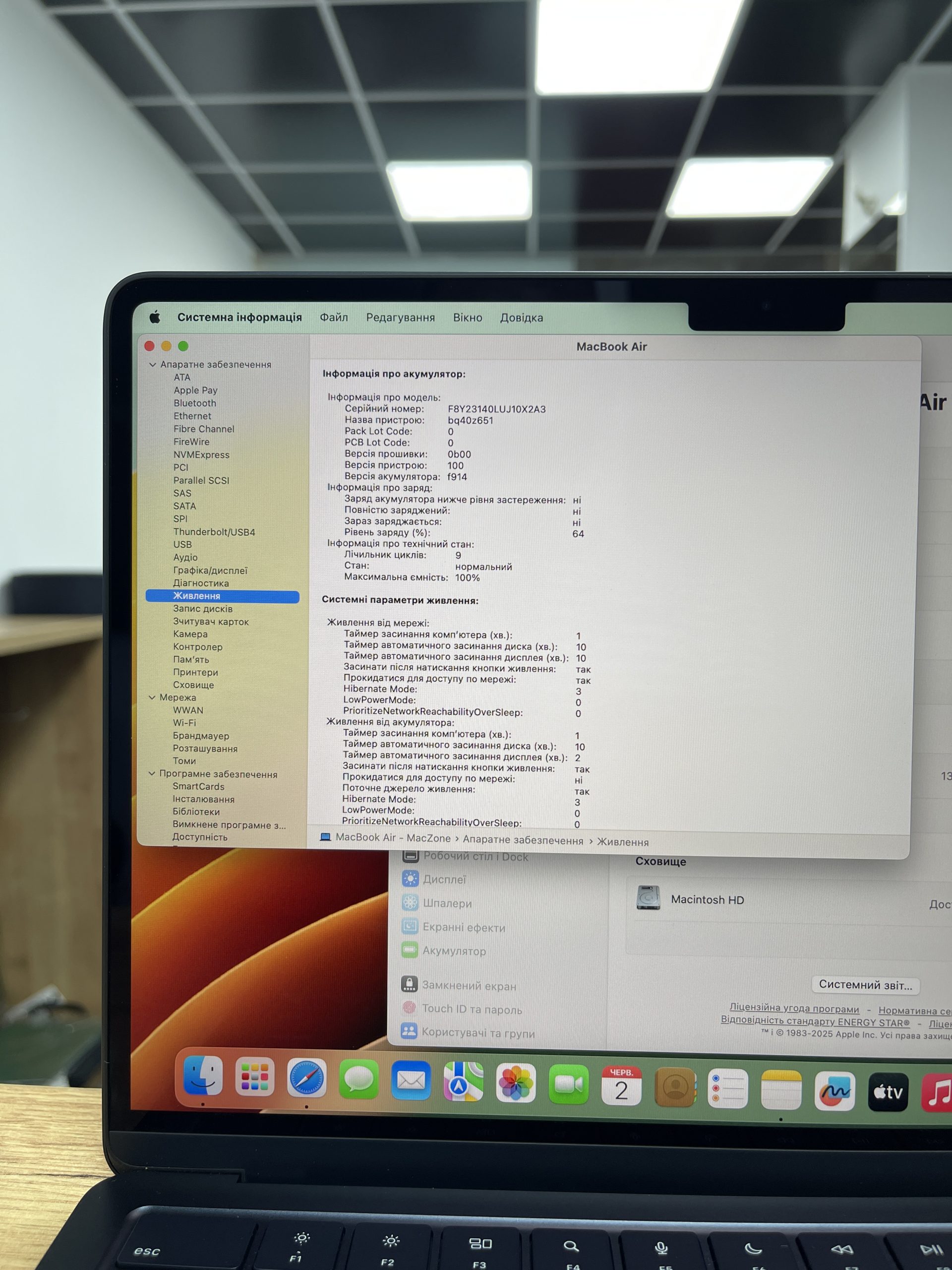Open Photos app in the Dock
Screen dimensions: 952x1270
point(516,1083)
